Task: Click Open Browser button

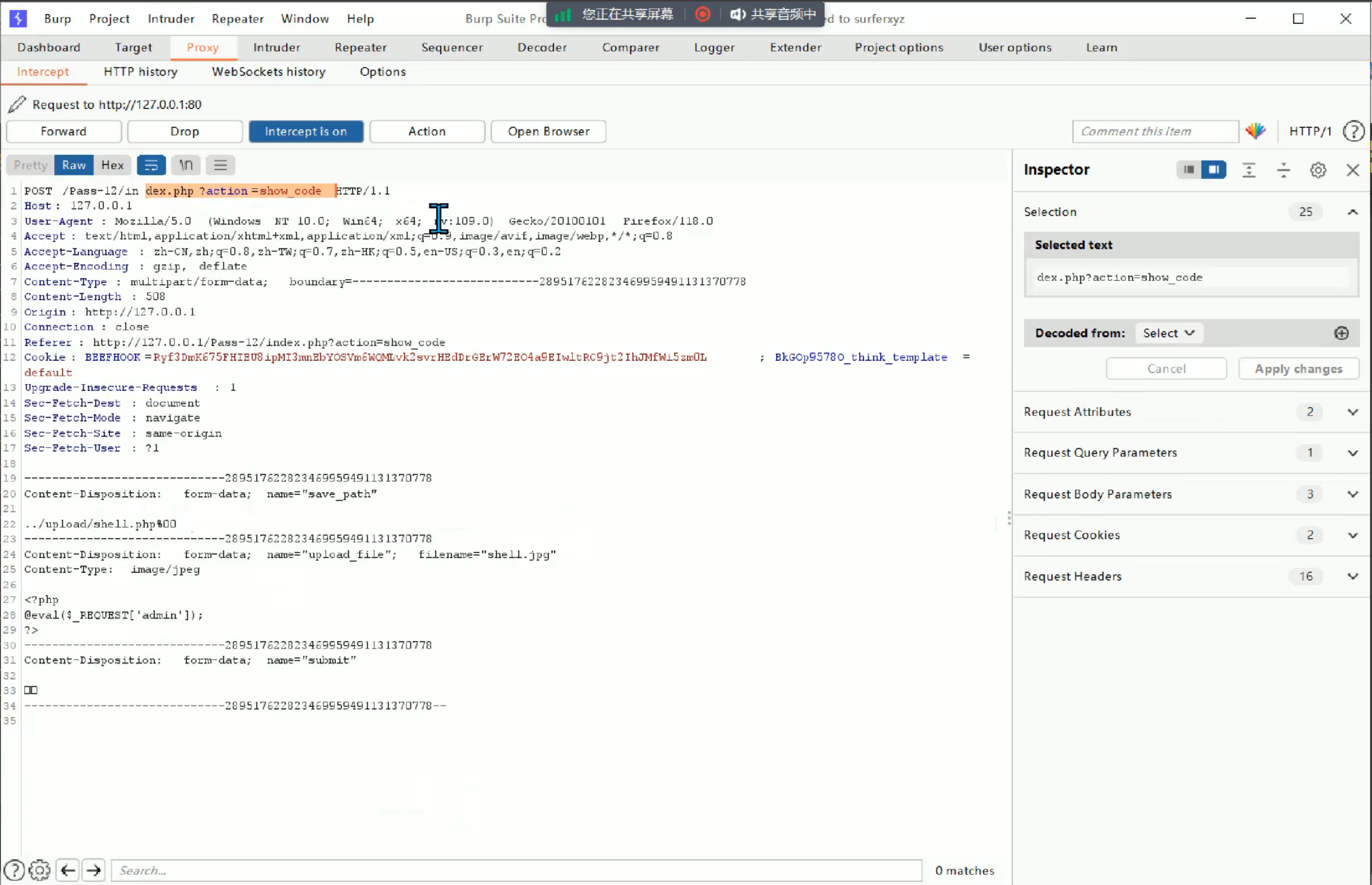Action: [x=548, y=131]
